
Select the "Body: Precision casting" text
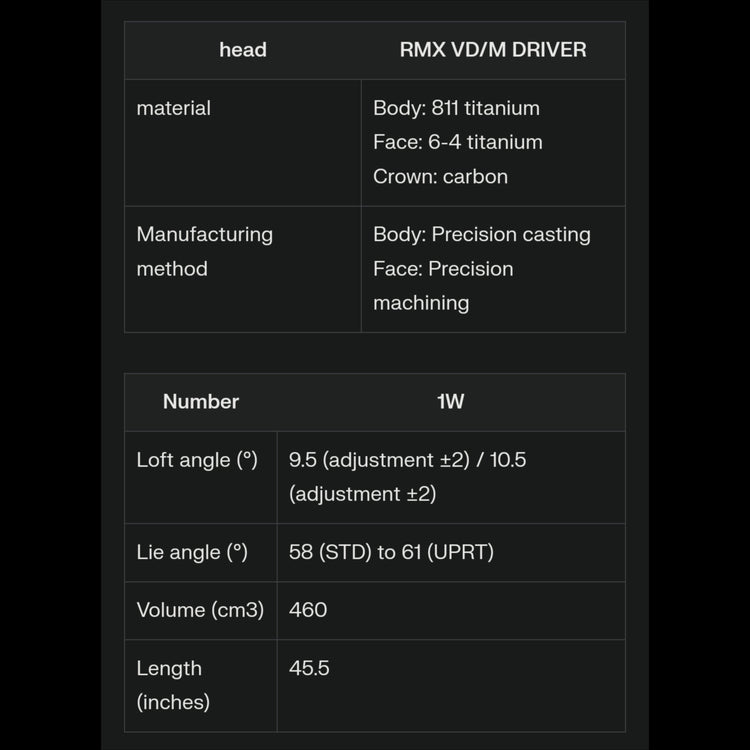482,234
